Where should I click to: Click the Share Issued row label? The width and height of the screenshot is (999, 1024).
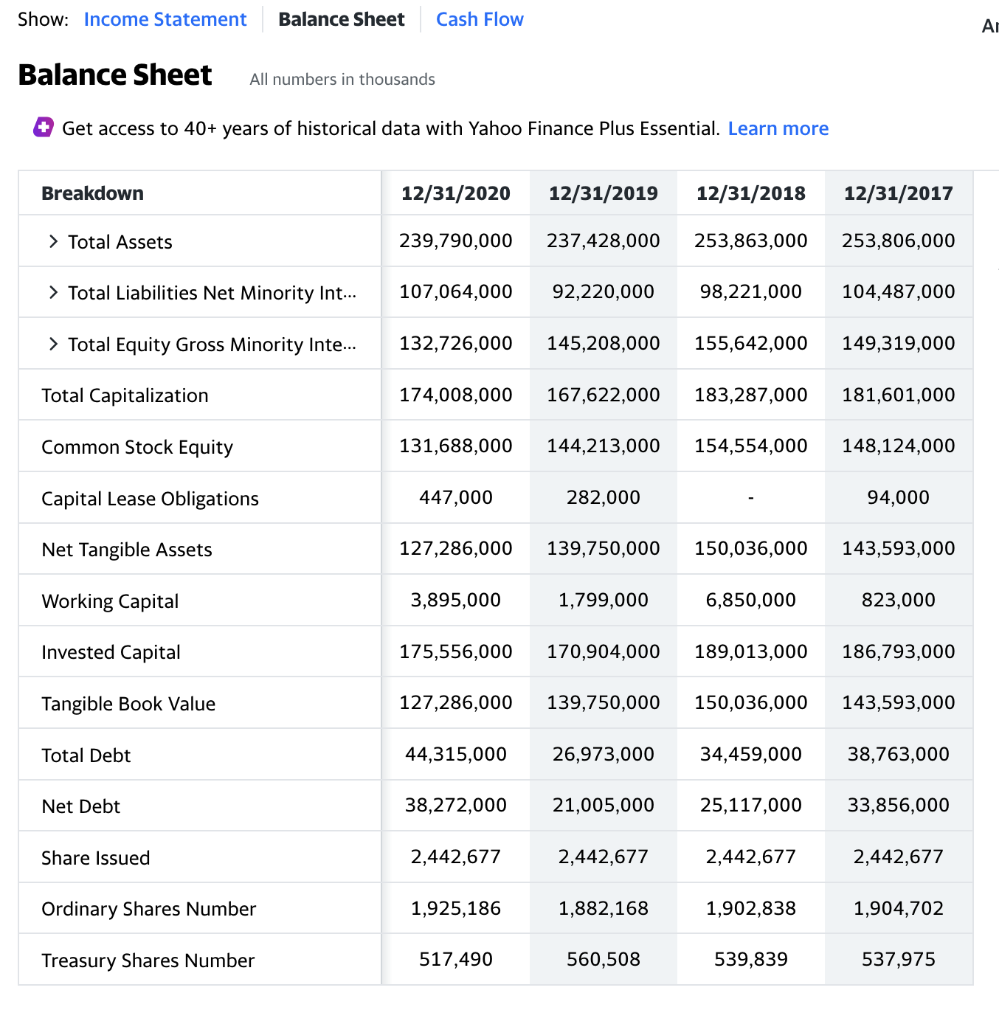click(x=95, y=858)
